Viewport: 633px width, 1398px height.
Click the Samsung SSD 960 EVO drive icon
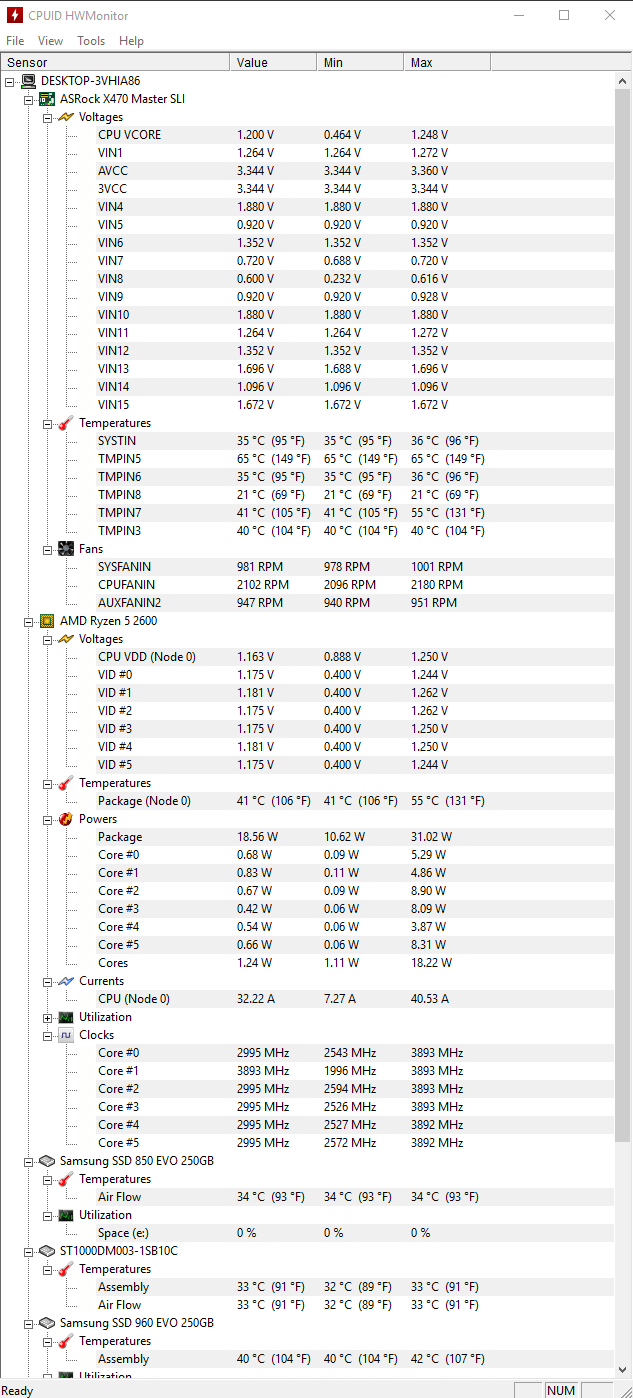pyautogui.click(x=47, y=1323)
